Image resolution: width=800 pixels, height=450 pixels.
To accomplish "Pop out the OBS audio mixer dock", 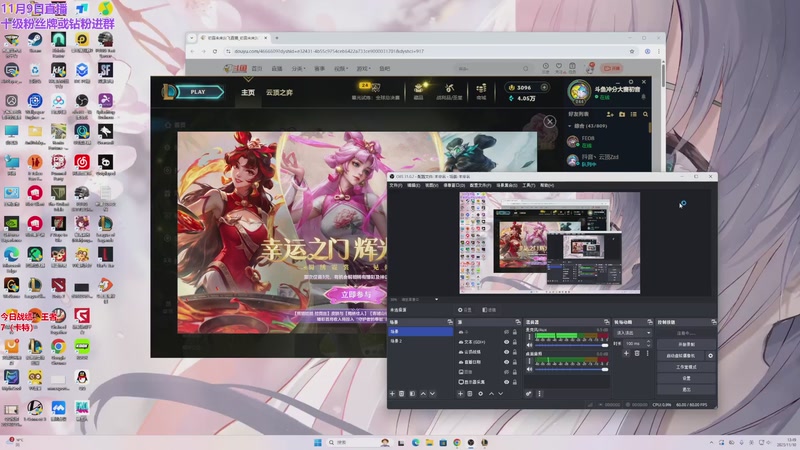I will coord(606,322).
